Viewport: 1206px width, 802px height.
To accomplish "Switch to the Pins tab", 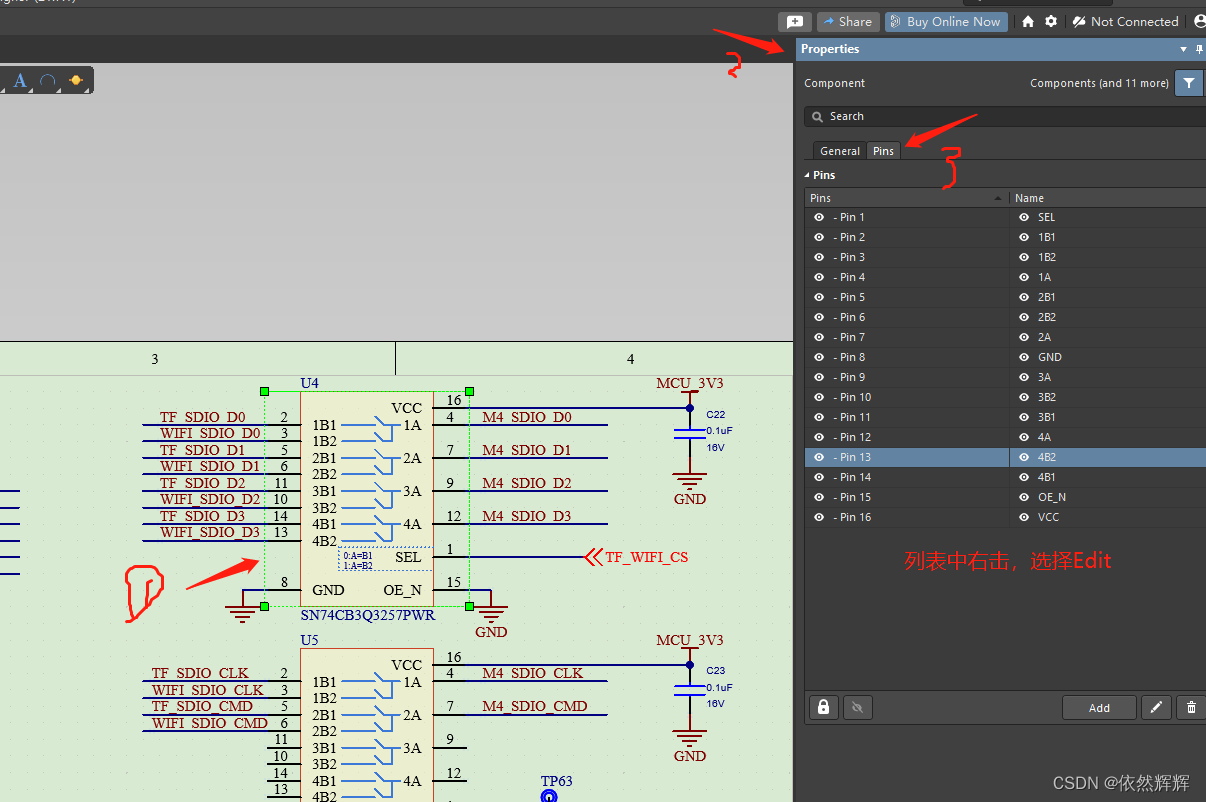I will tap(883, 151).
